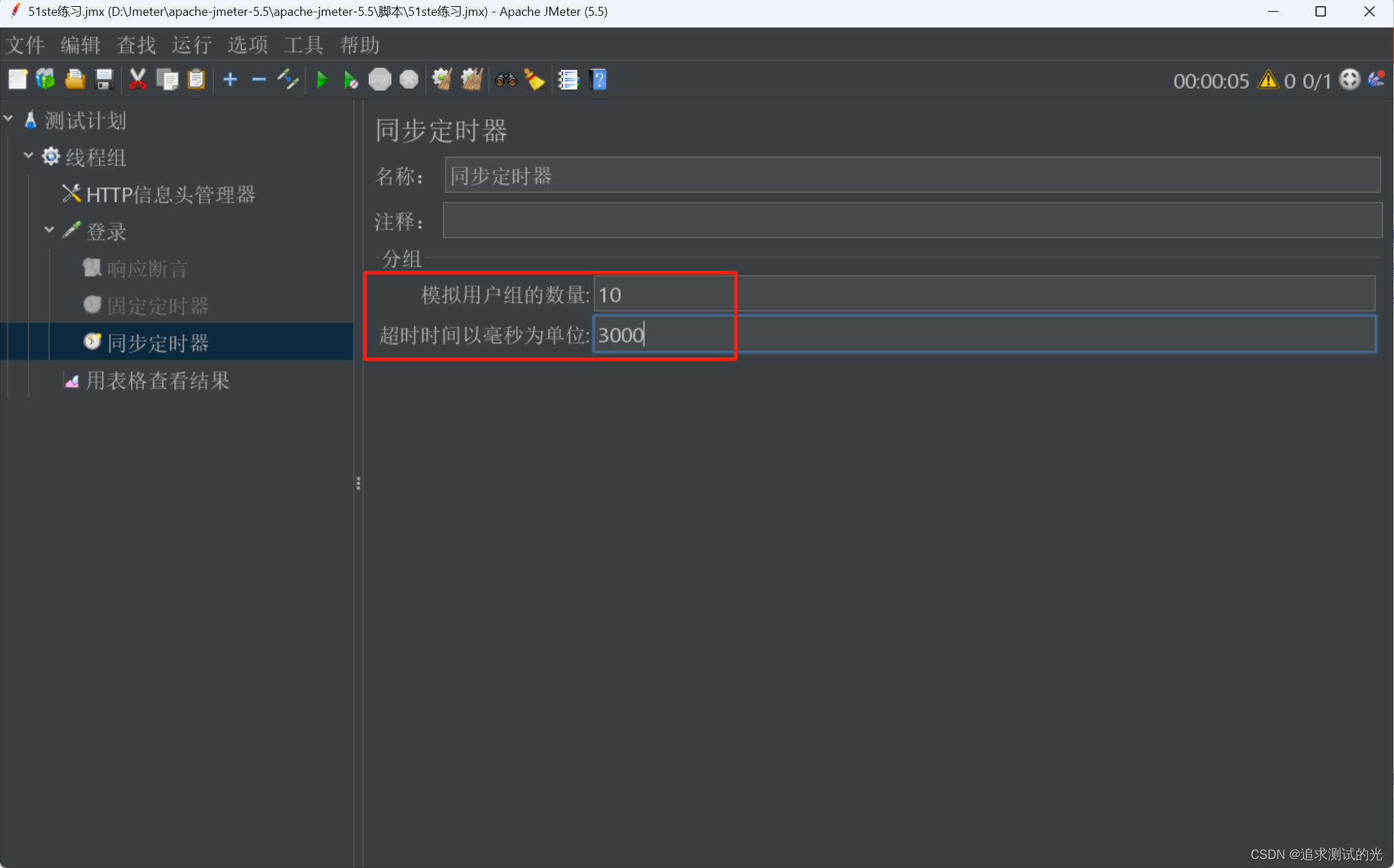Click the elapsed time 00:00:05 display
This screenshot has width=1394, height=868.
[x=1211, y=81]
